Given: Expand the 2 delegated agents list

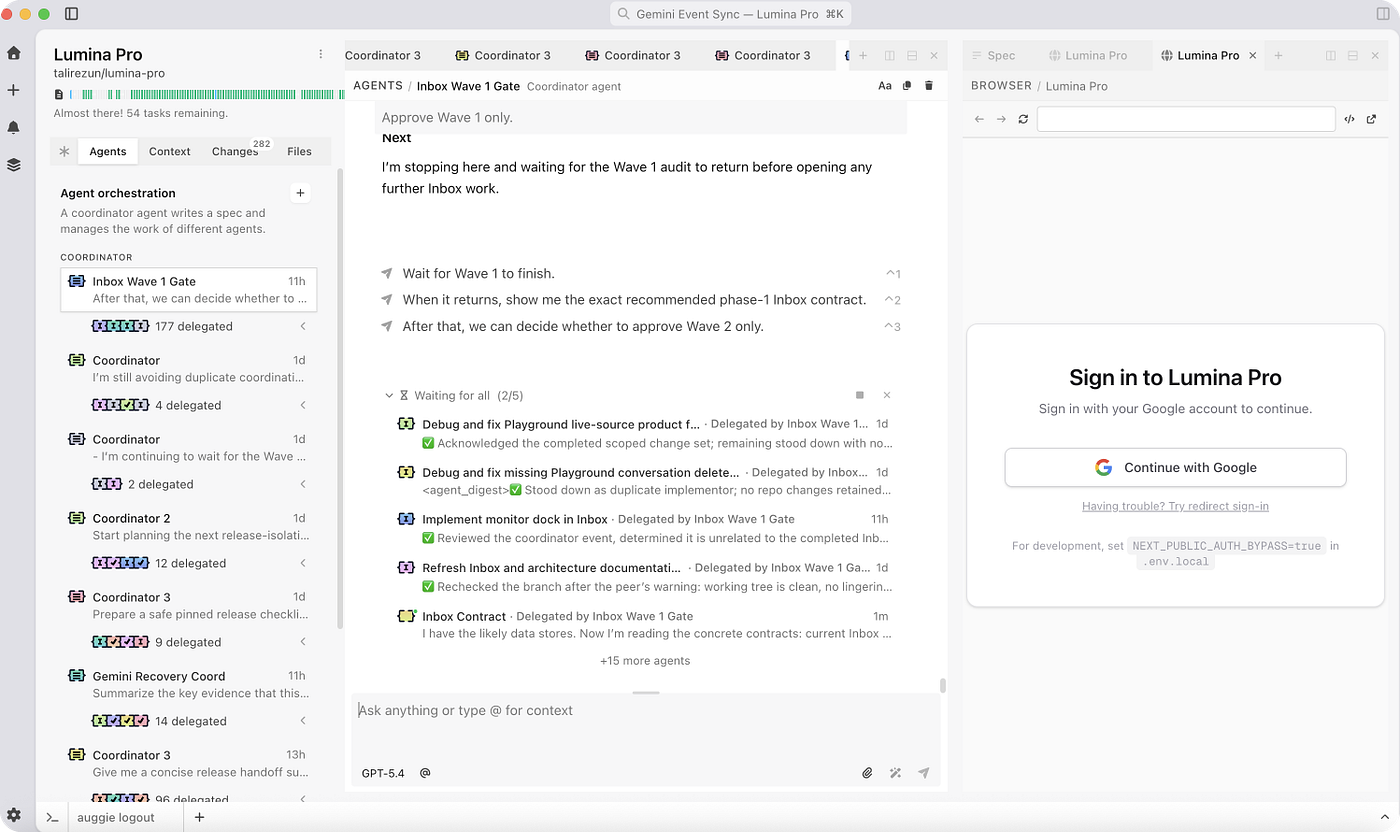Looking at the screenshot, I should point(303,484).
